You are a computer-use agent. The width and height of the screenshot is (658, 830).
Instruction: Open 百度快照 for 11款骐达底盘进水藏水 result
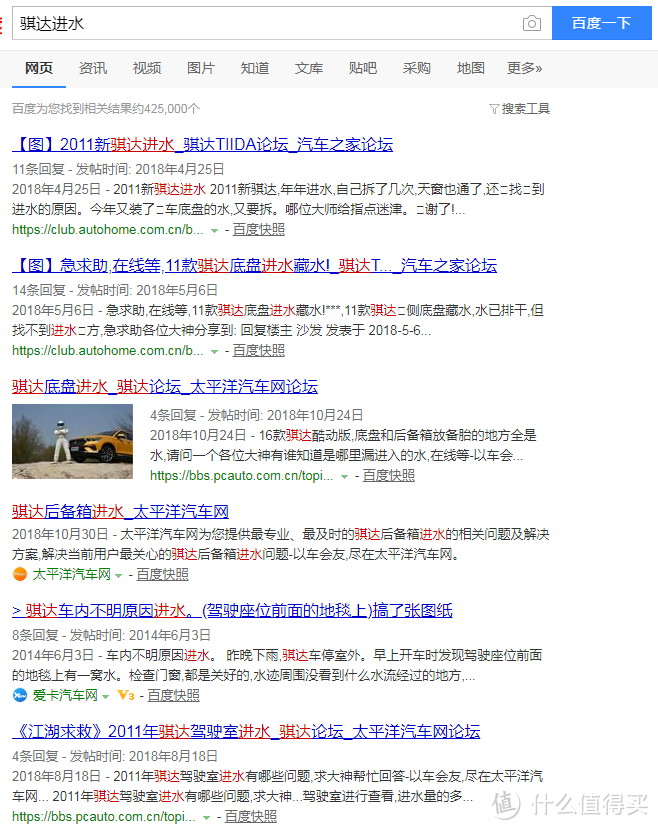pyautogui.click(x=259, y=350)
